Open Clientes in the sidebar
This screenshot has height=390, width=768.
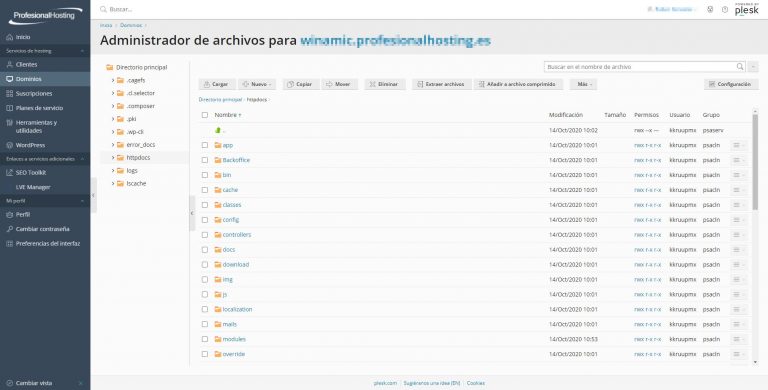click(26, 64)
